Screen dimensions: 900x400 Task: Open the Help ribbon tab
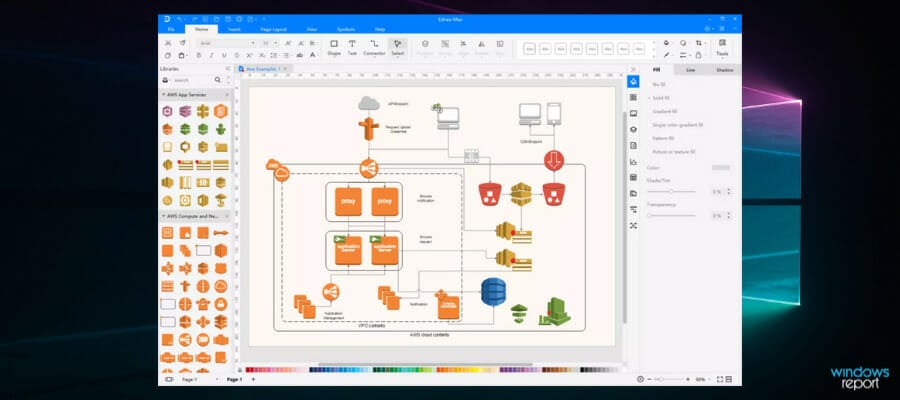click(x=380, y=29)
